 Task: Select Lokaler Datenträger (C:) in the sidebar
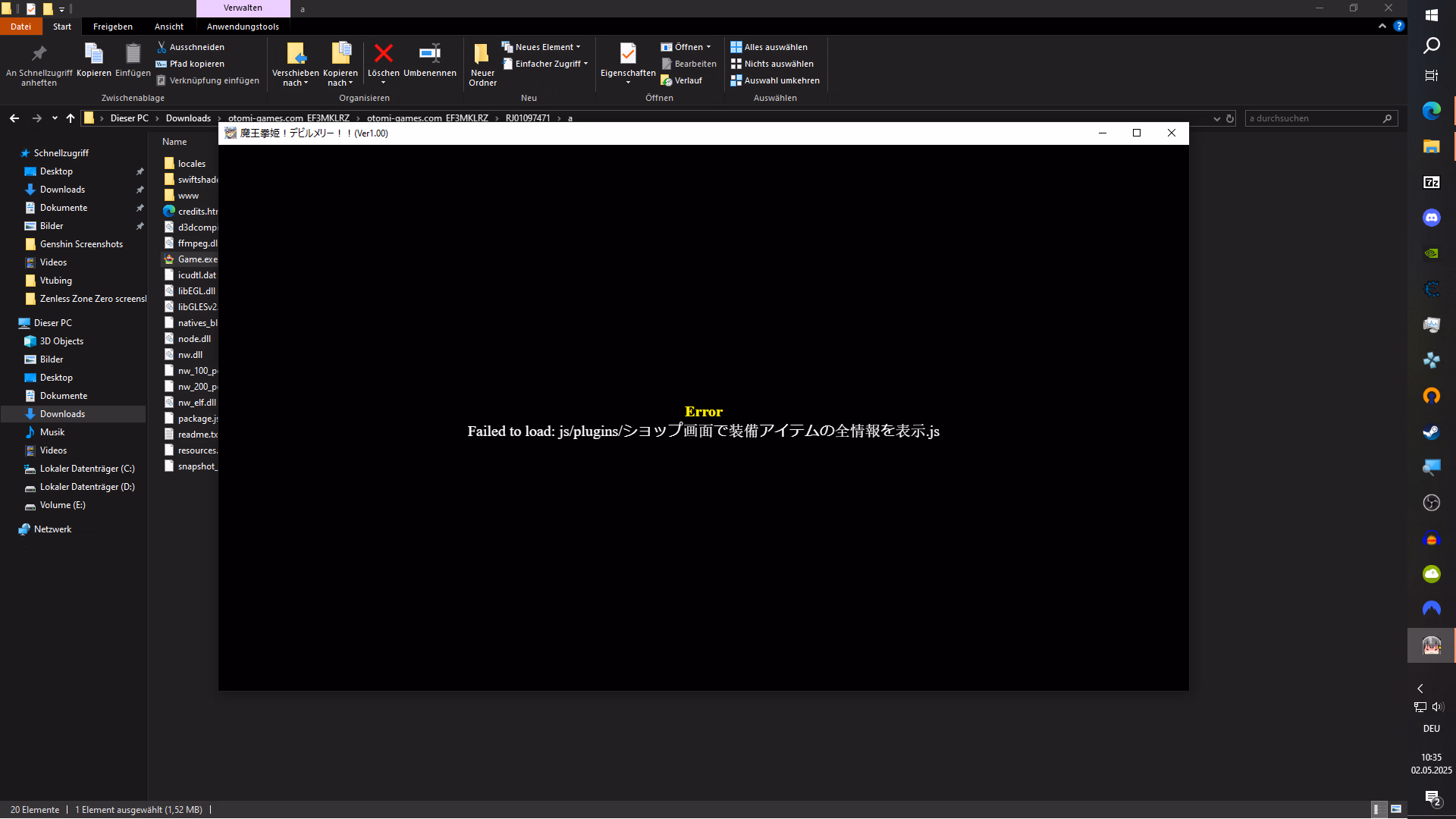(x=86, y=469)
